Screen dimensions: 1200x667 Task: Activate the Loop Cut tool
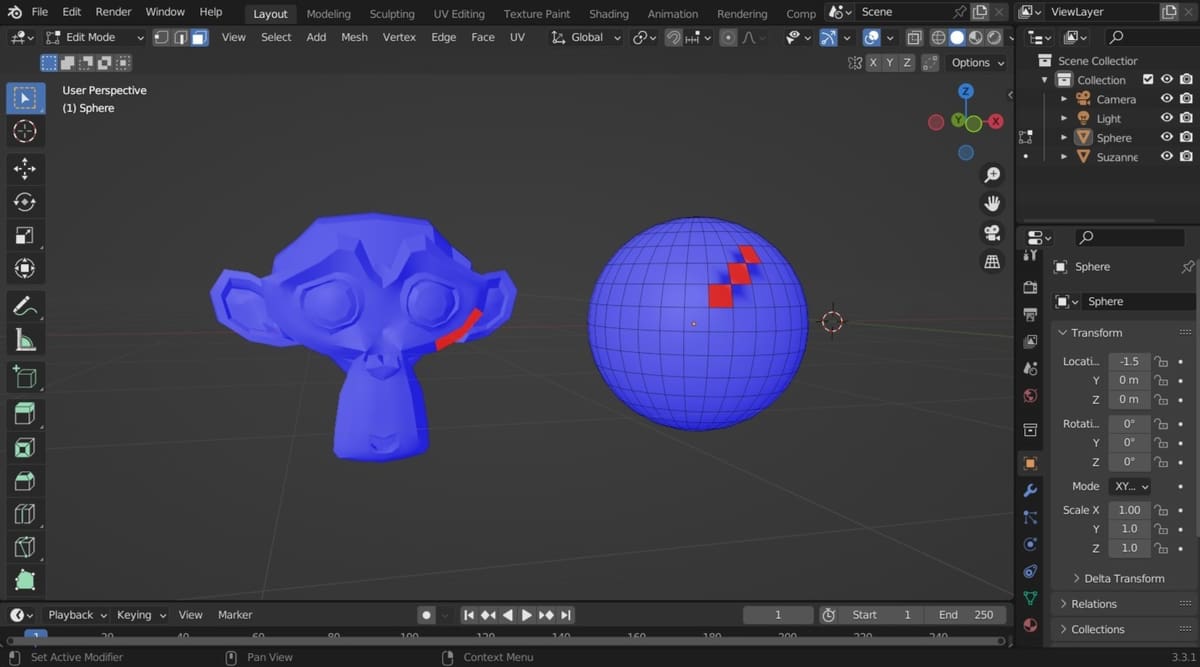click(x=25, y=514)
